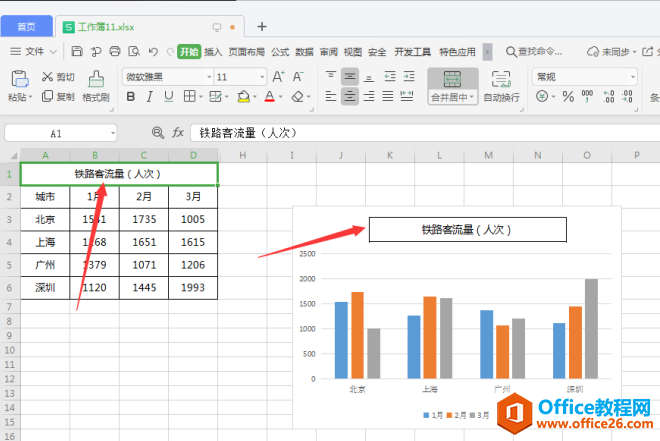Image resolution: width=660 pixels, height=441 pixels.
Task: Switch to the Data tab
Action: click(x=304, y=52)
